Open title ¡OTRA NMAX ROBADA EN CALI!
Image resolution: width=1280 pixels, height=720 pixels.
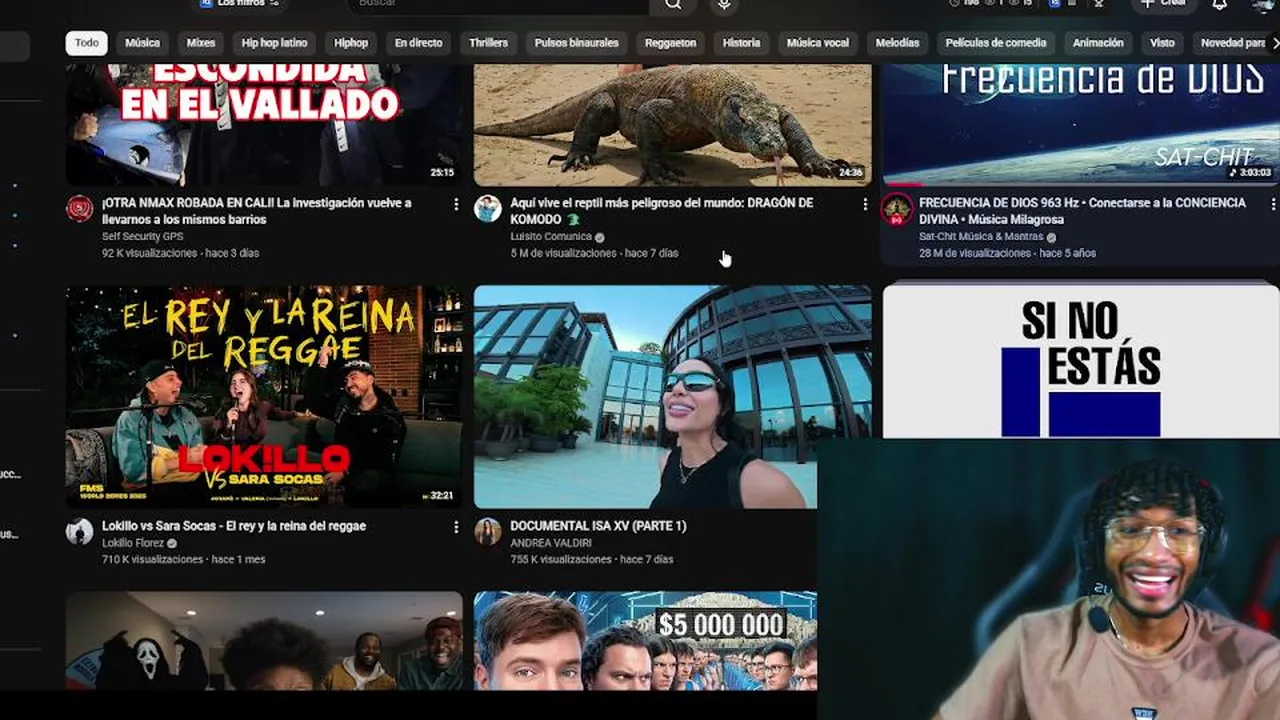(257, 211)
